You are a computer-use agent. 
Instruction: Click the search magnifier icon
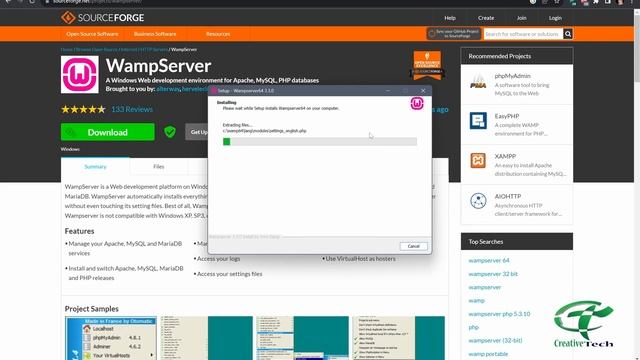[568, 34]
